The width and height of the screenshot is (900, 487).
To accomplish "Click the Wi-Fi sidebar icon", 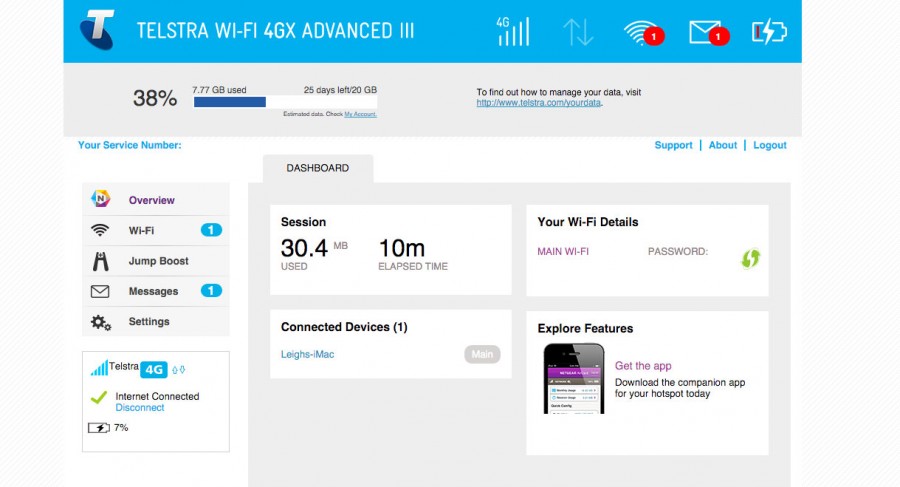I will (100, 230).
